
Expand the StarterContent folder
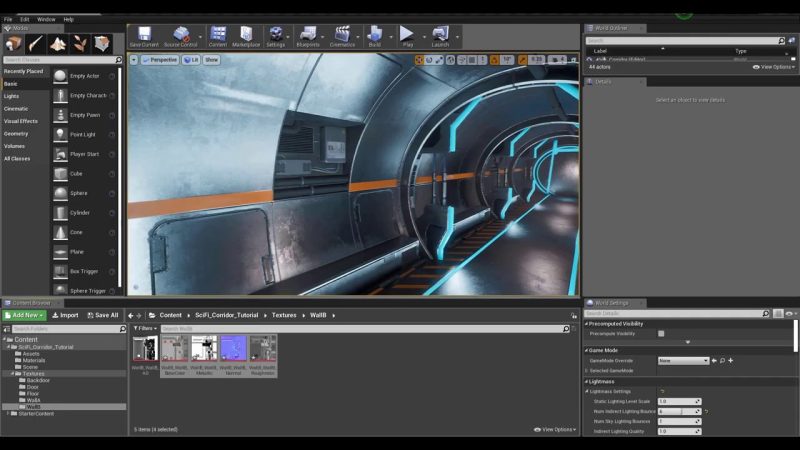[7, 413]
